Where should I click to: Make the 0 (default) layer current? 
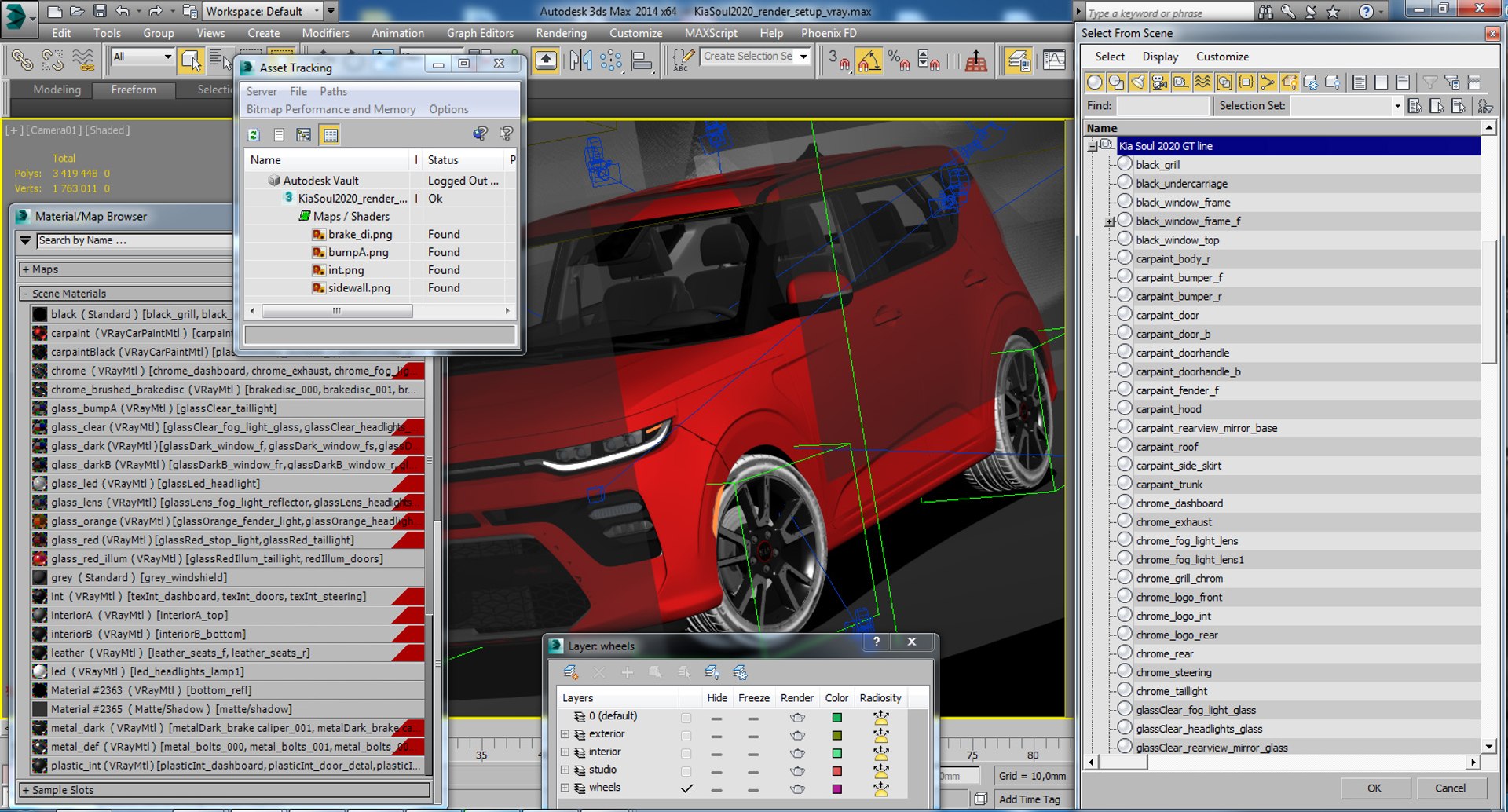pyautogui.click(x=686, y=718)
